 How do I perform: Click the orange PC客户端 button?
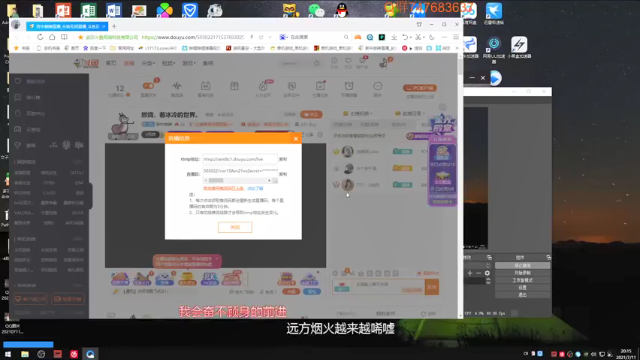click(x=420, y=88)
